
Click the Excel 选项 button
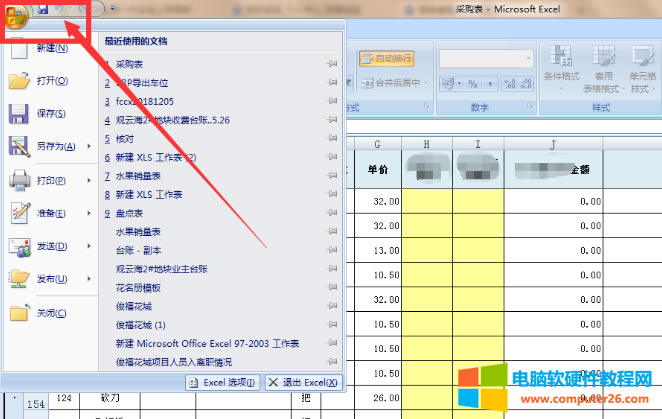point(223,382)
